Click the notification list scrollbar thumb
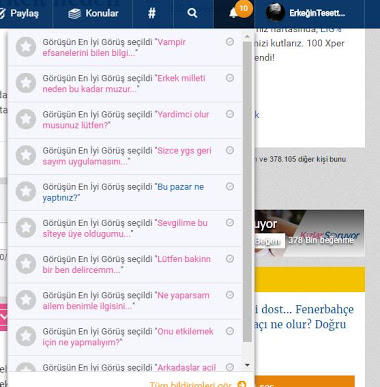The image size is (380, 387). click(x=247, y=192)
